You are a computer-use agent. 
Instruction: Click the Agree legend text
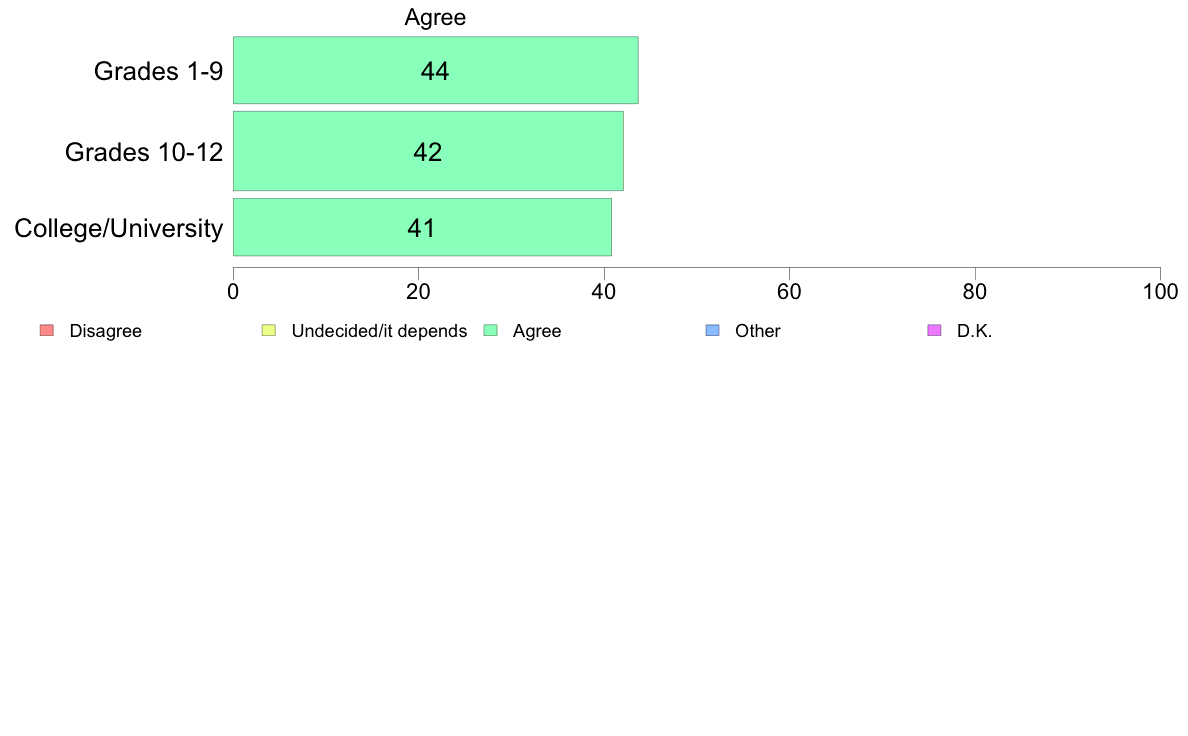point(536,331)
